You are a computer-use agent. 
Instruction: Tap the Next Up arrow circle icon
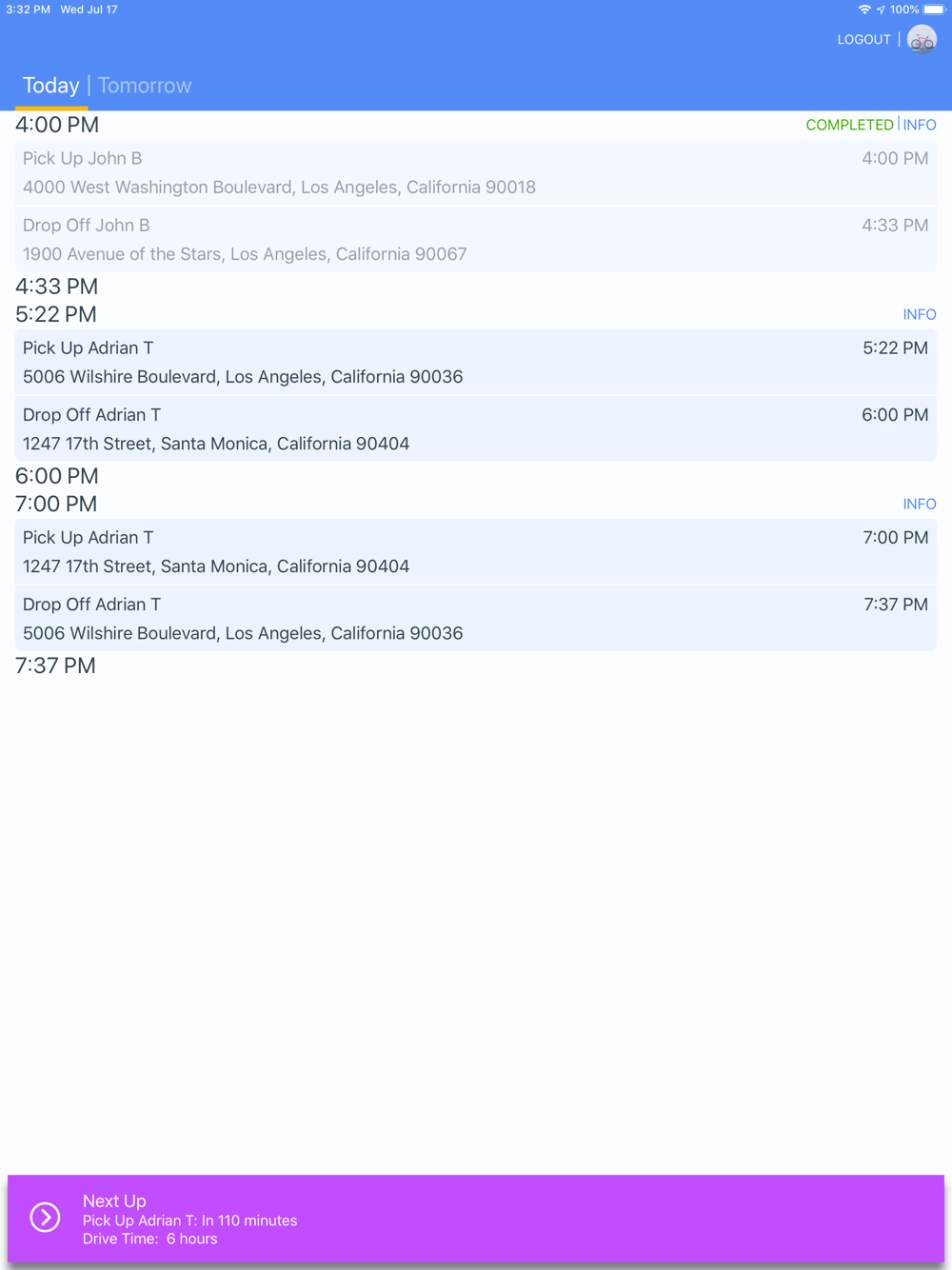[x=45, y=1217]
